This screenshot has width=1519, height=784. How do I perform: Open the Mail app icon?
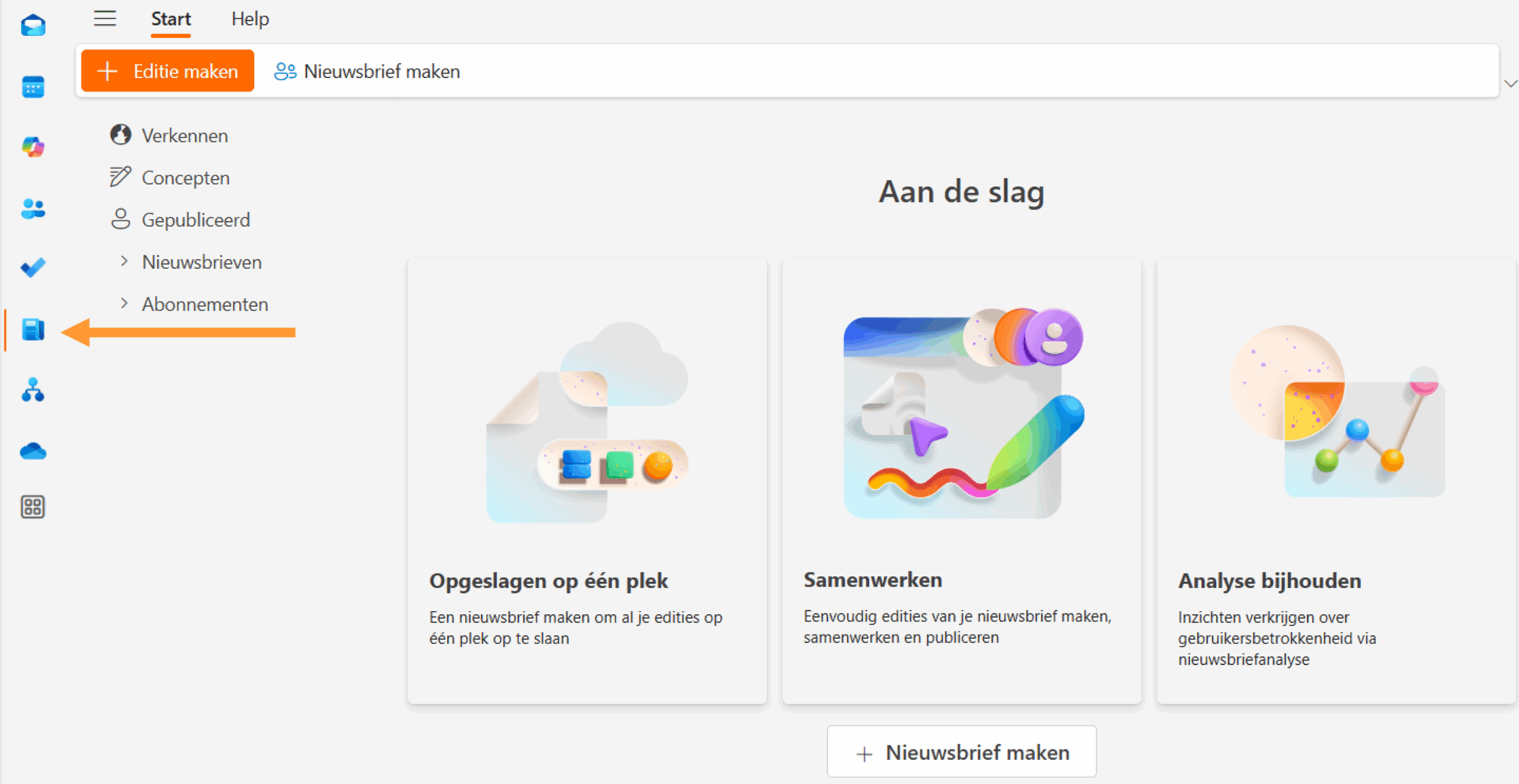(x=33, y=26)
